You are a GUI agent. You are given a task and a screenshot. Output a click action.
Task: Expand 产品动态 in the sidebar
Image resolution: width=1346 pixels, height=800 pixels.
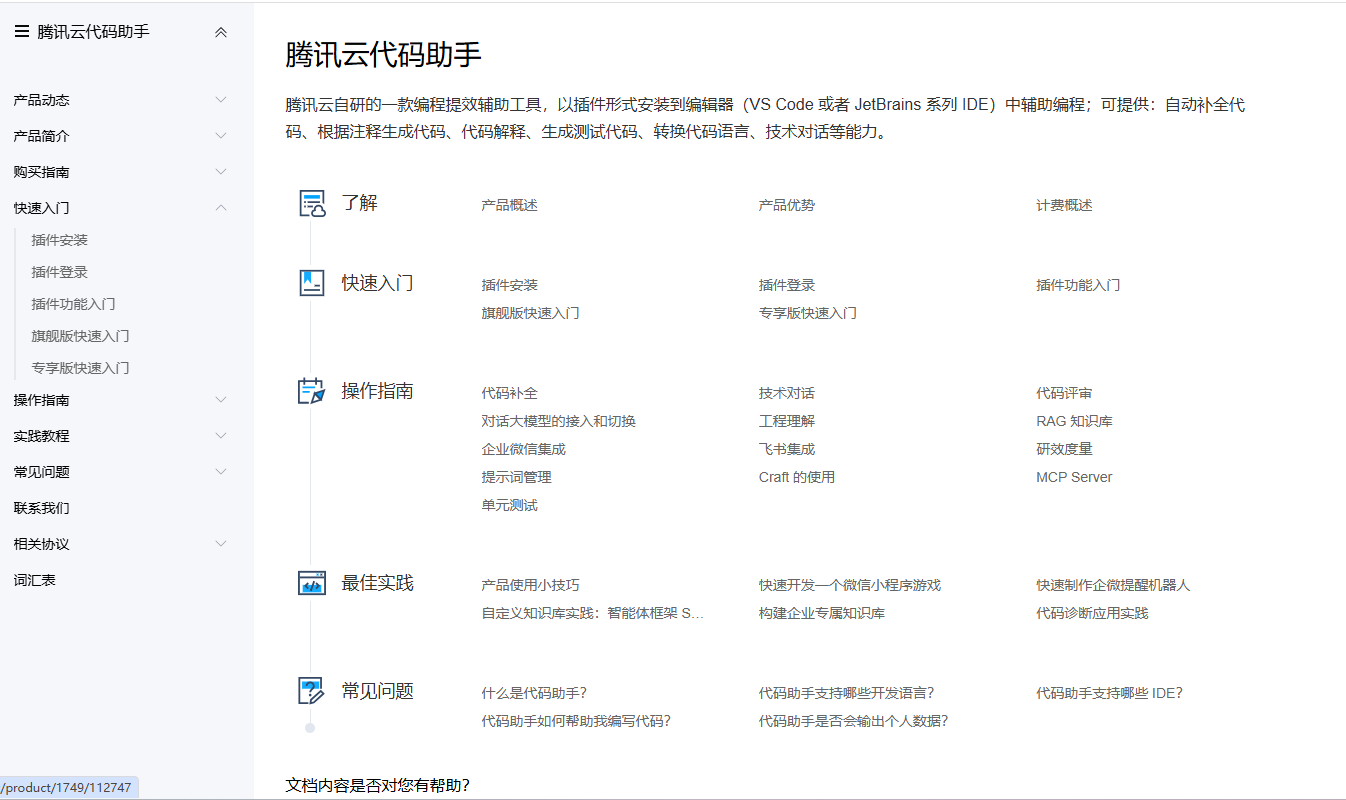coord(221,100)
